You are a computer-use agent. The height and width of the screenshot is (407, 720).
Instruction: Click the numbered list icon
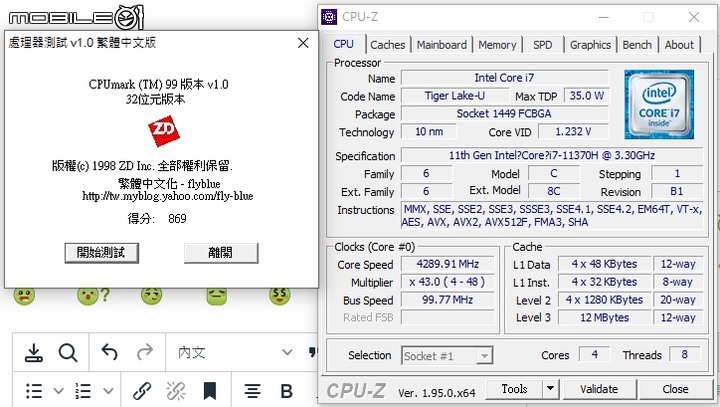point(83,391)
